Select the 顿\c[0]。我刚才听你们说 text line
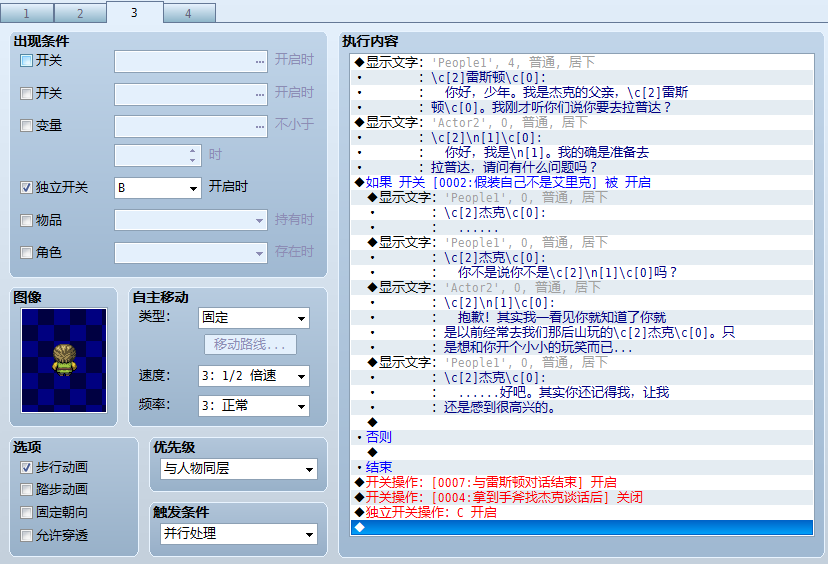Screen dimensions: 828x564 (x=581, y=107)
